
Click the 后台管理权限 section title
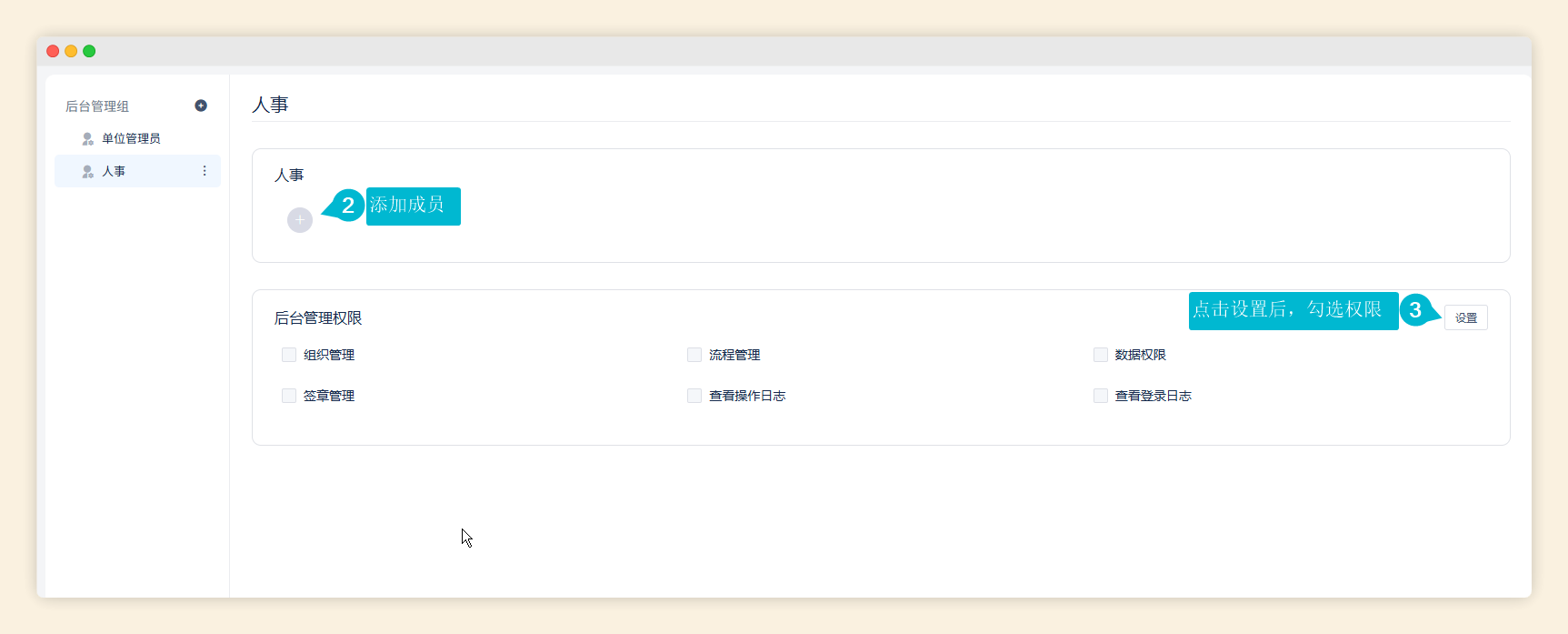pos(318,318)
